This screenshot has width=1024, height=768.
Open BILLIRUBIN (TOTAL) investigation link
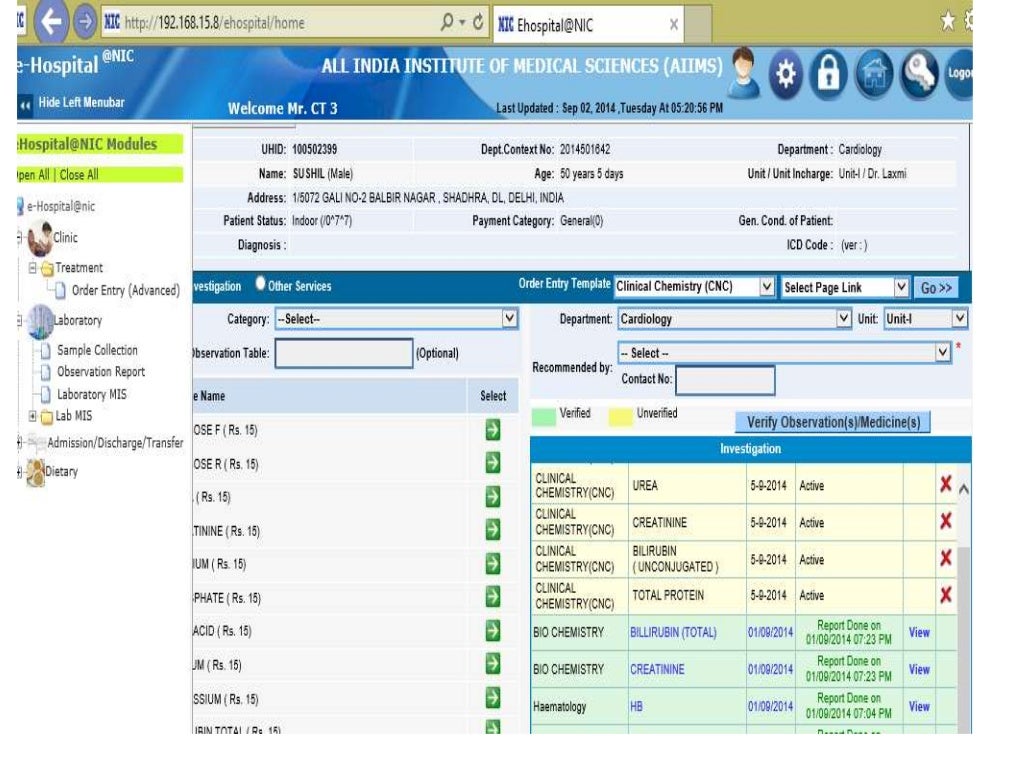tap(673, 632)
